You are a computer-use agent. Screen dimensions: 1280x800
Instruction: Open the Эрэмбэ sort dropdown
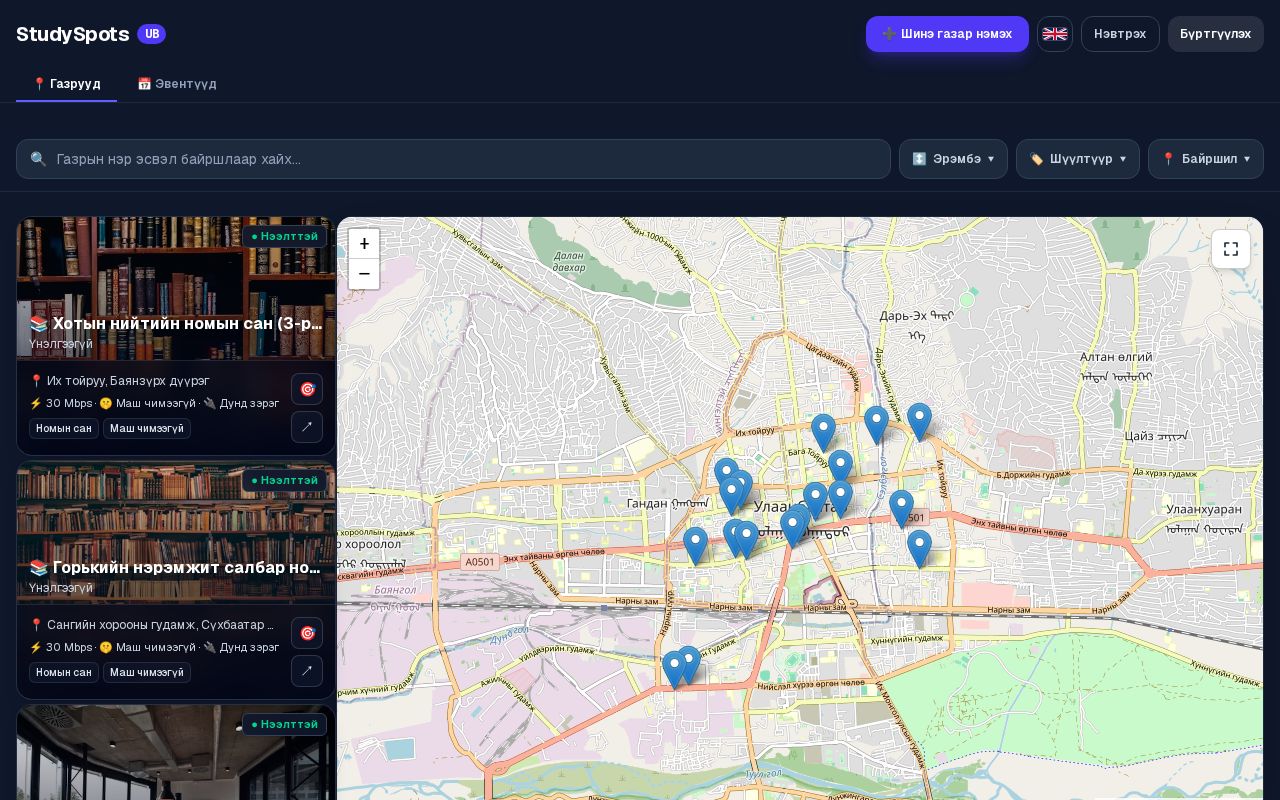[953, 159]
